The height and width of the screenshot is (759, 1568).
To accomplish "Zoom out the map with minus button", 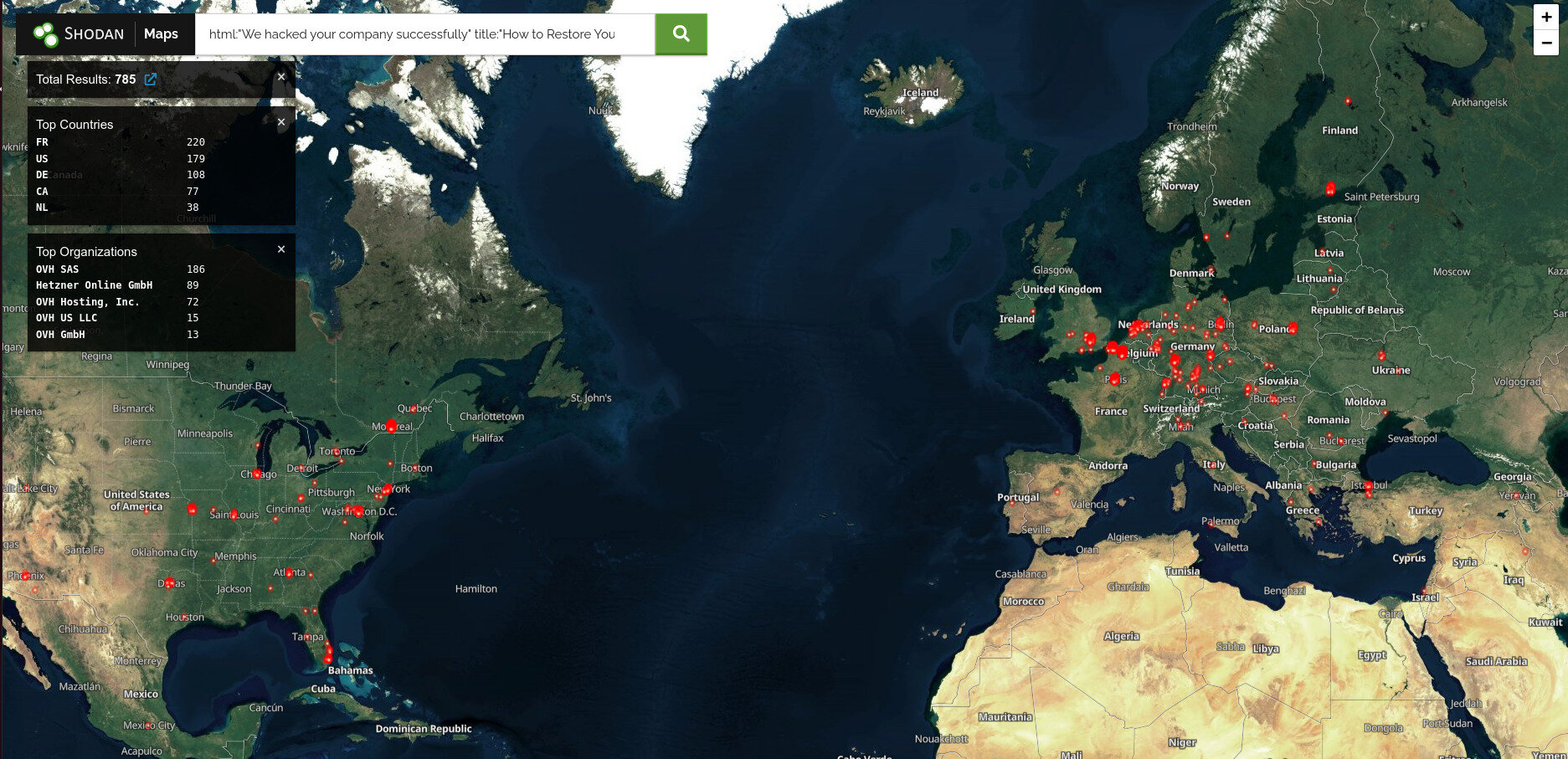I will point(1545,43).
